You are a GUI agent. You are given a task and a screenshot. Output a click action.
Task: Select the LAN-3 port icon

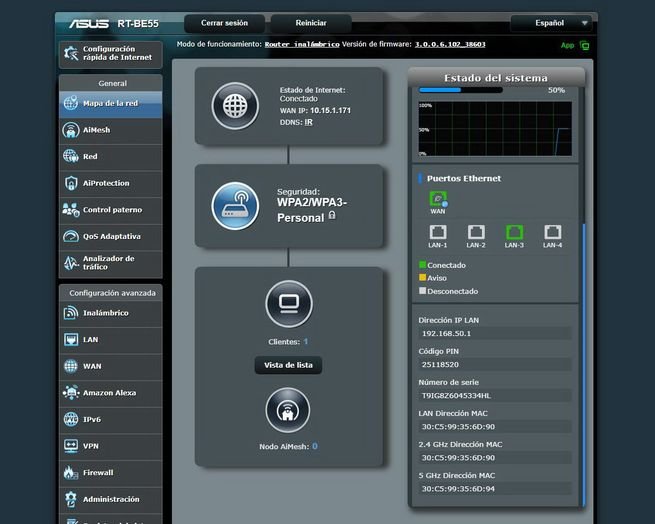point(514,233)
